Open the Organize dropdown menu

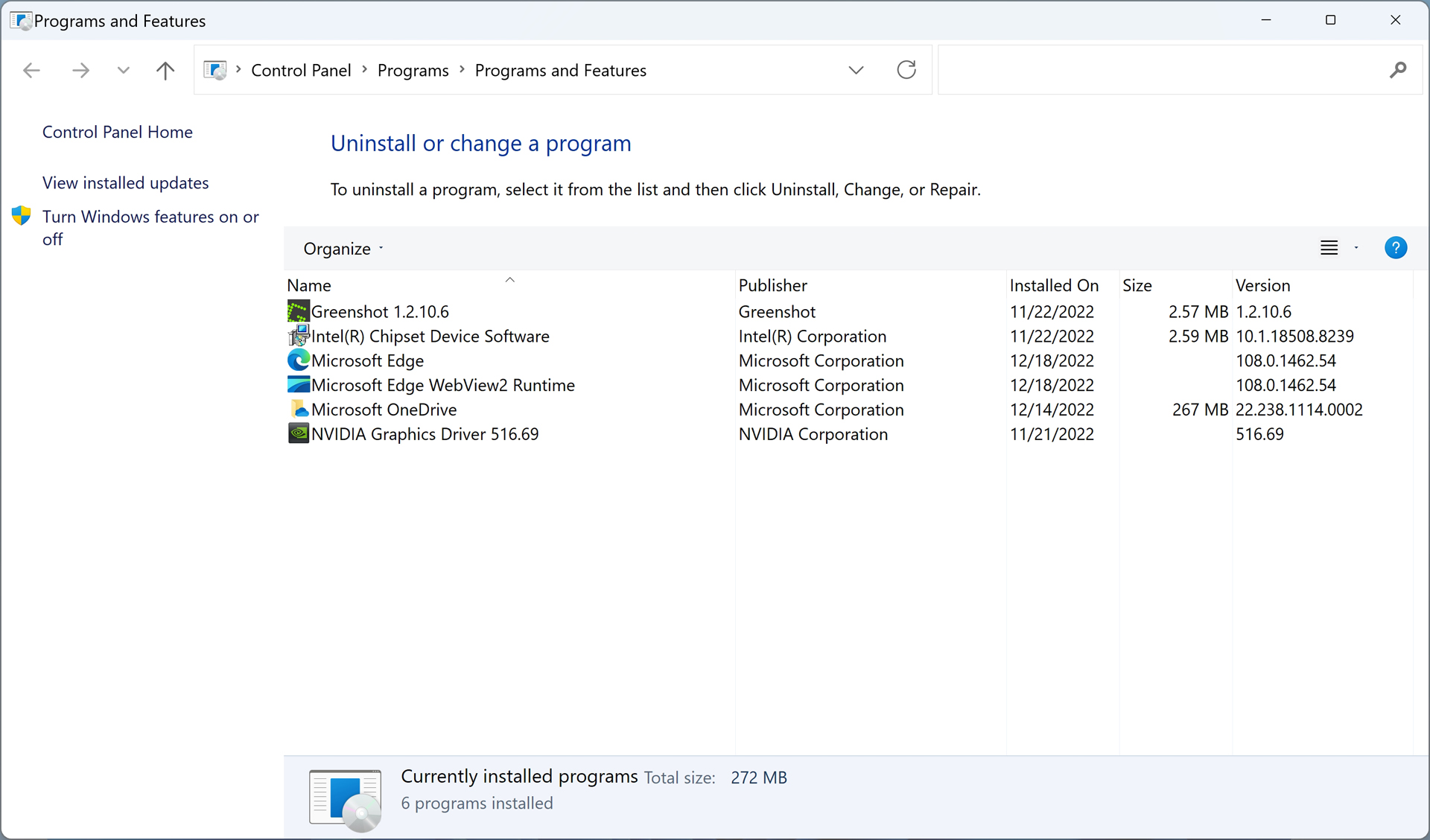tap(343, 249)
